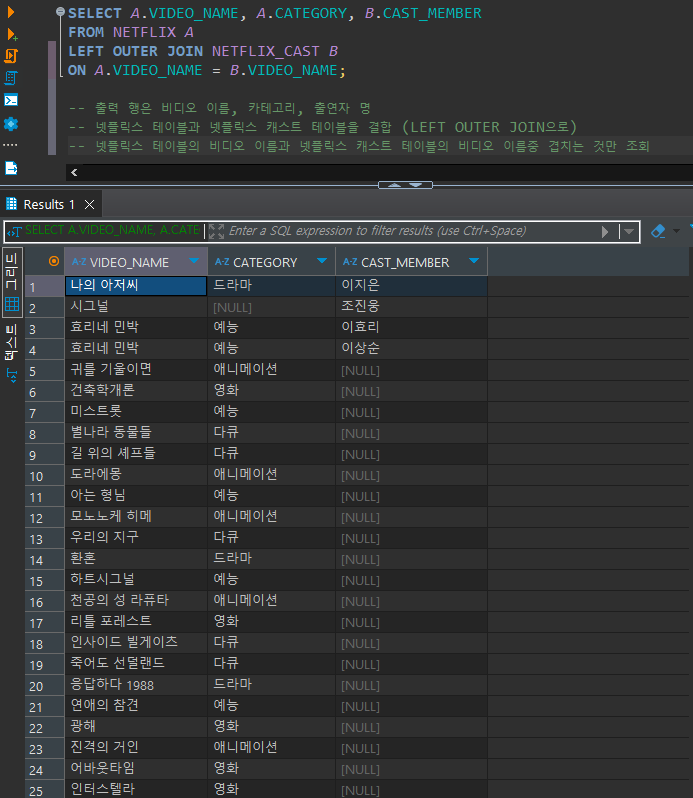The width and height of the screenshot is (693, 798).
Task: Run the SQL statement with the orange execute arrow
Action: point(11,12)
